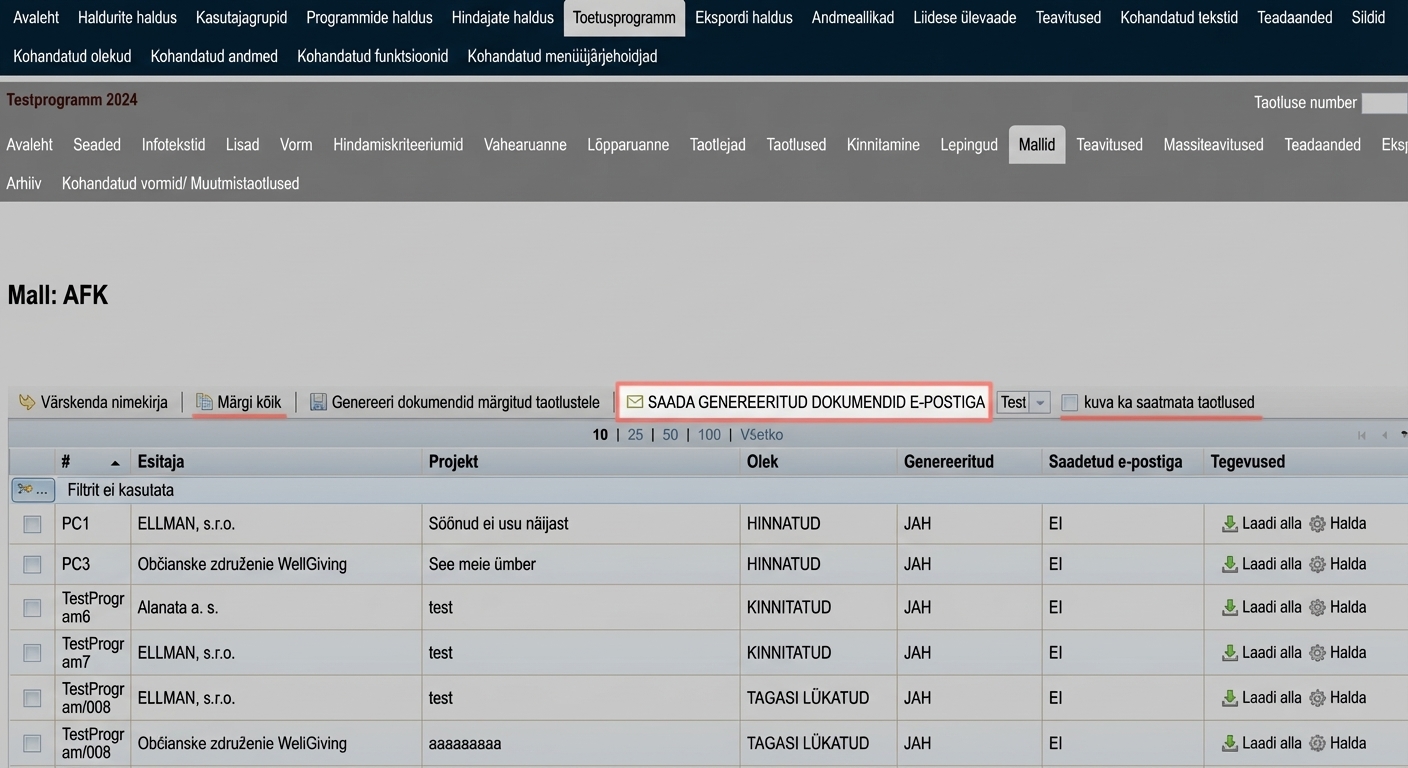Viewport: 1408px width, 768px height.
Task: Select the TestProgram6 row checkbox
Action: [x=32, y=608]
